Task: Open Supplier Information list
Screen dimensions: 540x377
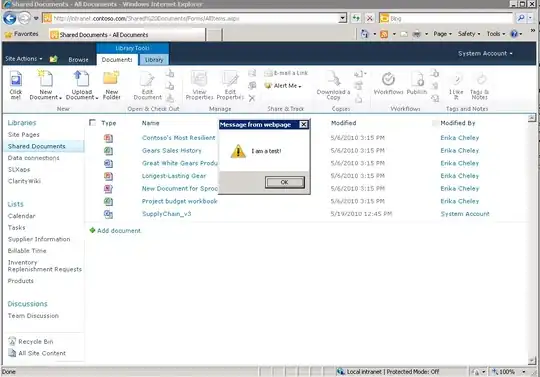Action: (39, 239)
